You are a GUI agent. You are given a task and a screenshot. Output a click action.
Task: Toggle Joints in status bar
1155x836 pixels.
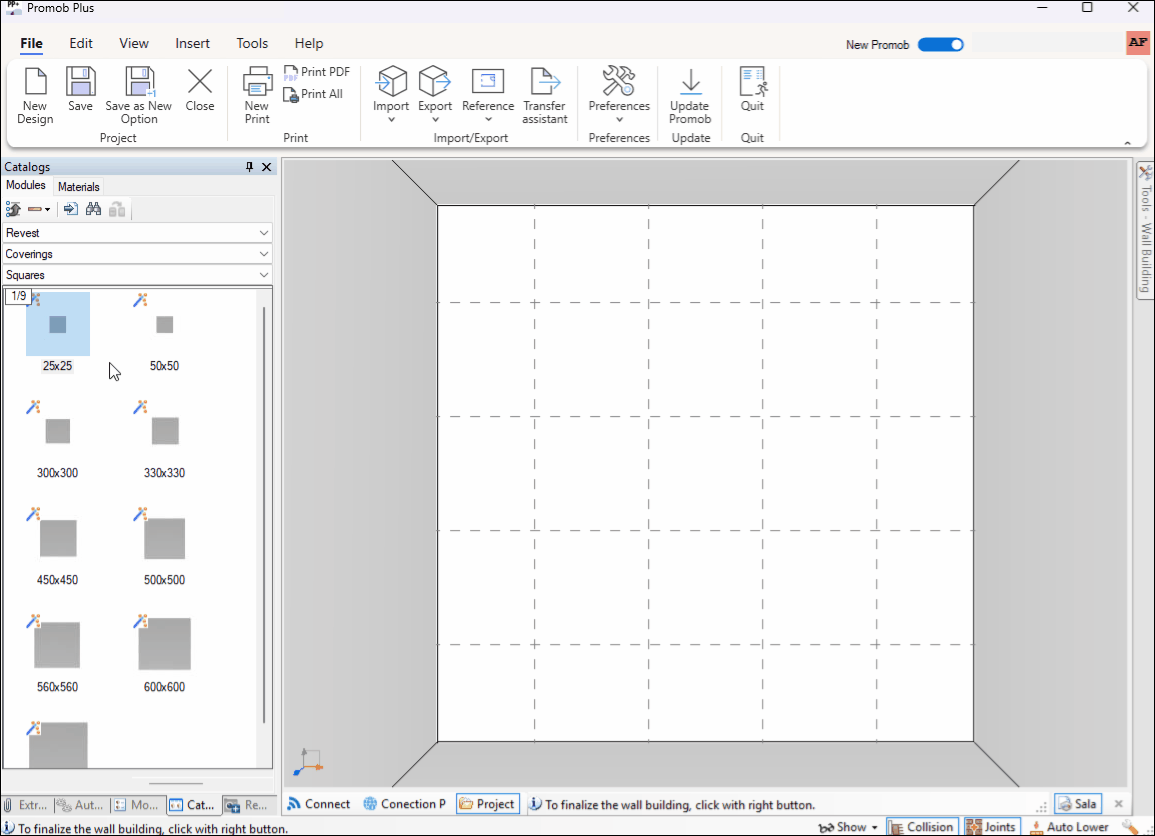point(991,827)
